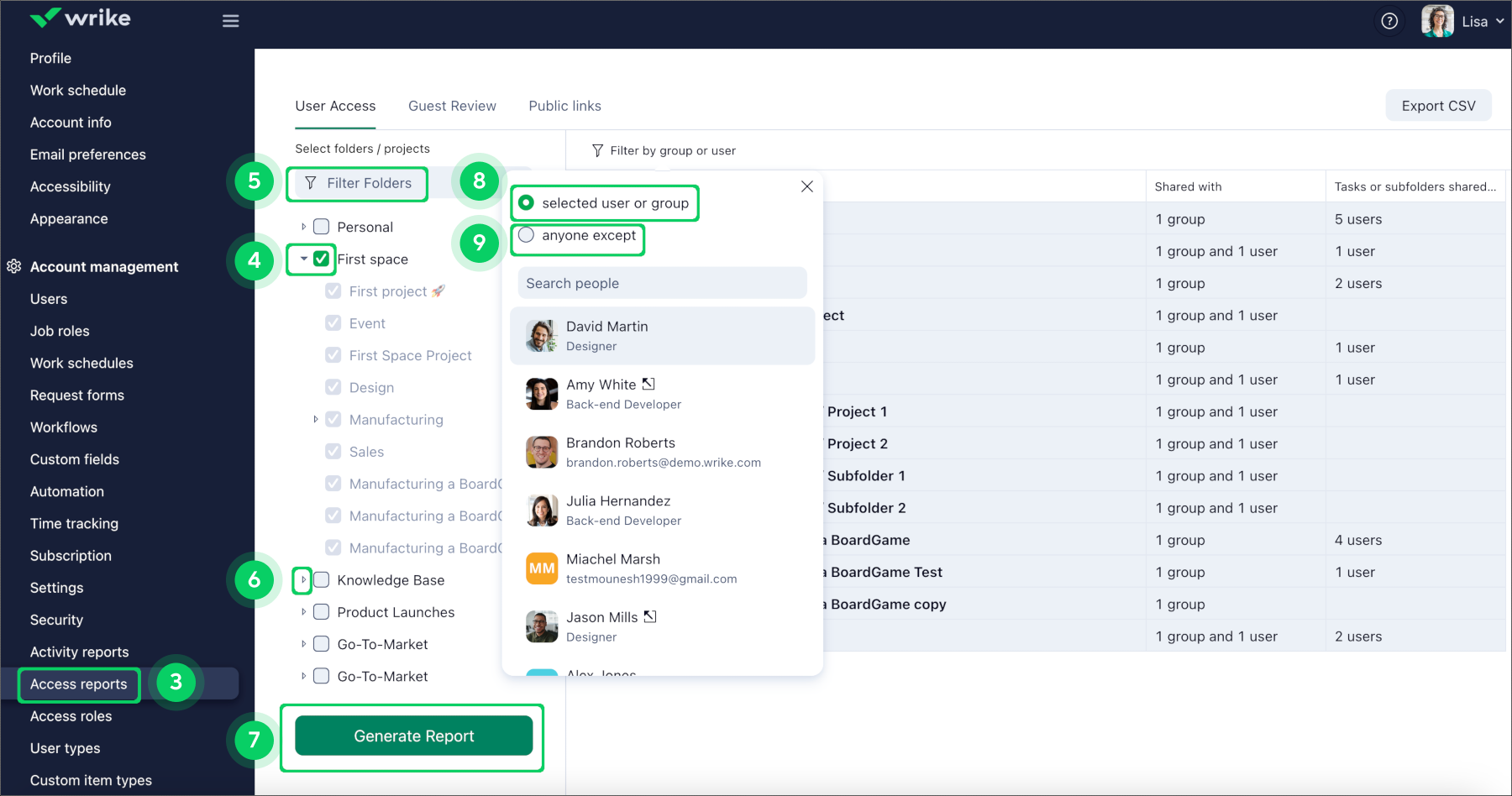Image resolution: width=1512 pixels, height=796 pixels.
Task: Click the external user icon beside Amy White
Action: pos(648,384)
